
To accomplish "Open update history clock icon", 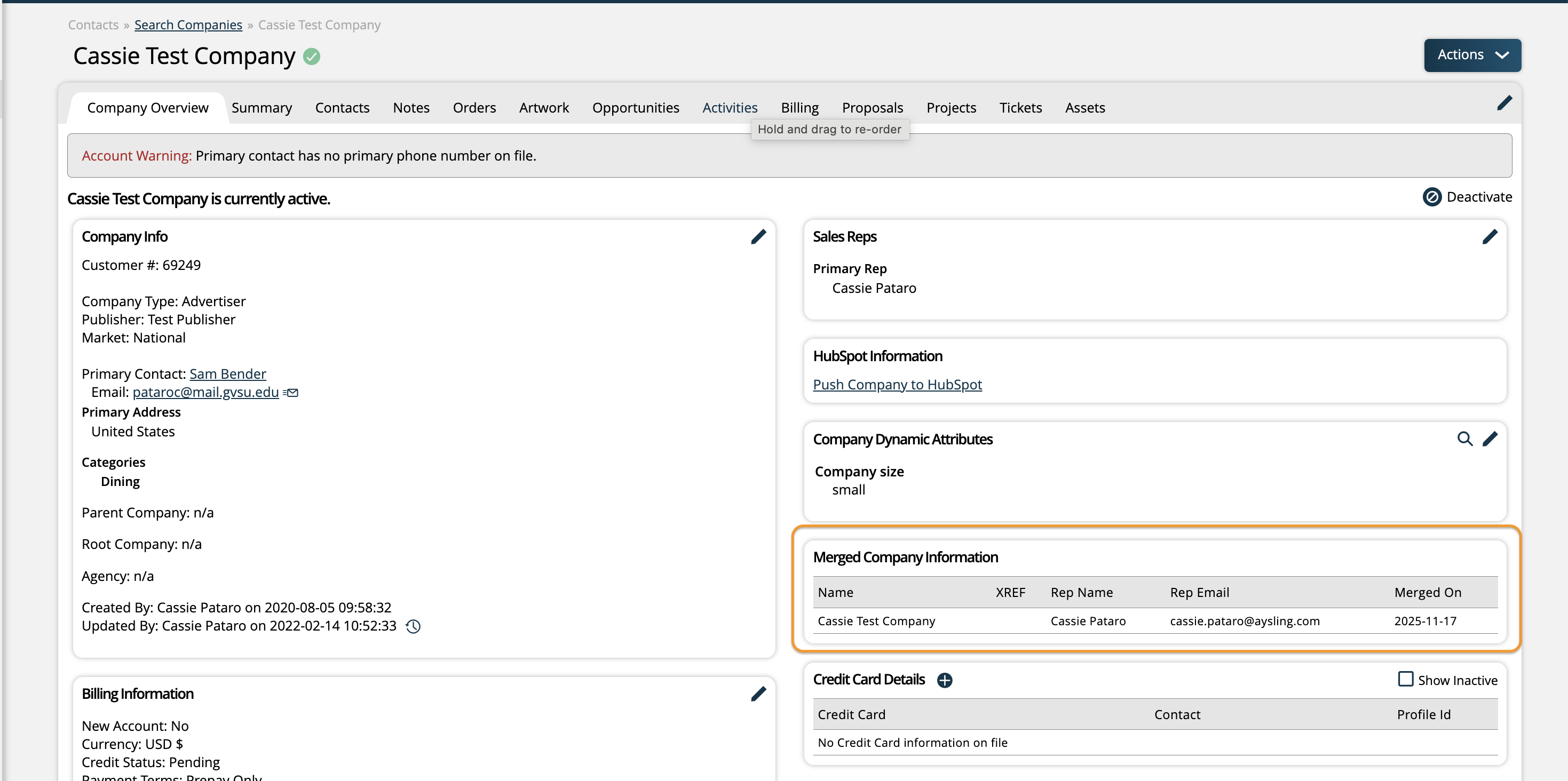I will [413, 626].
